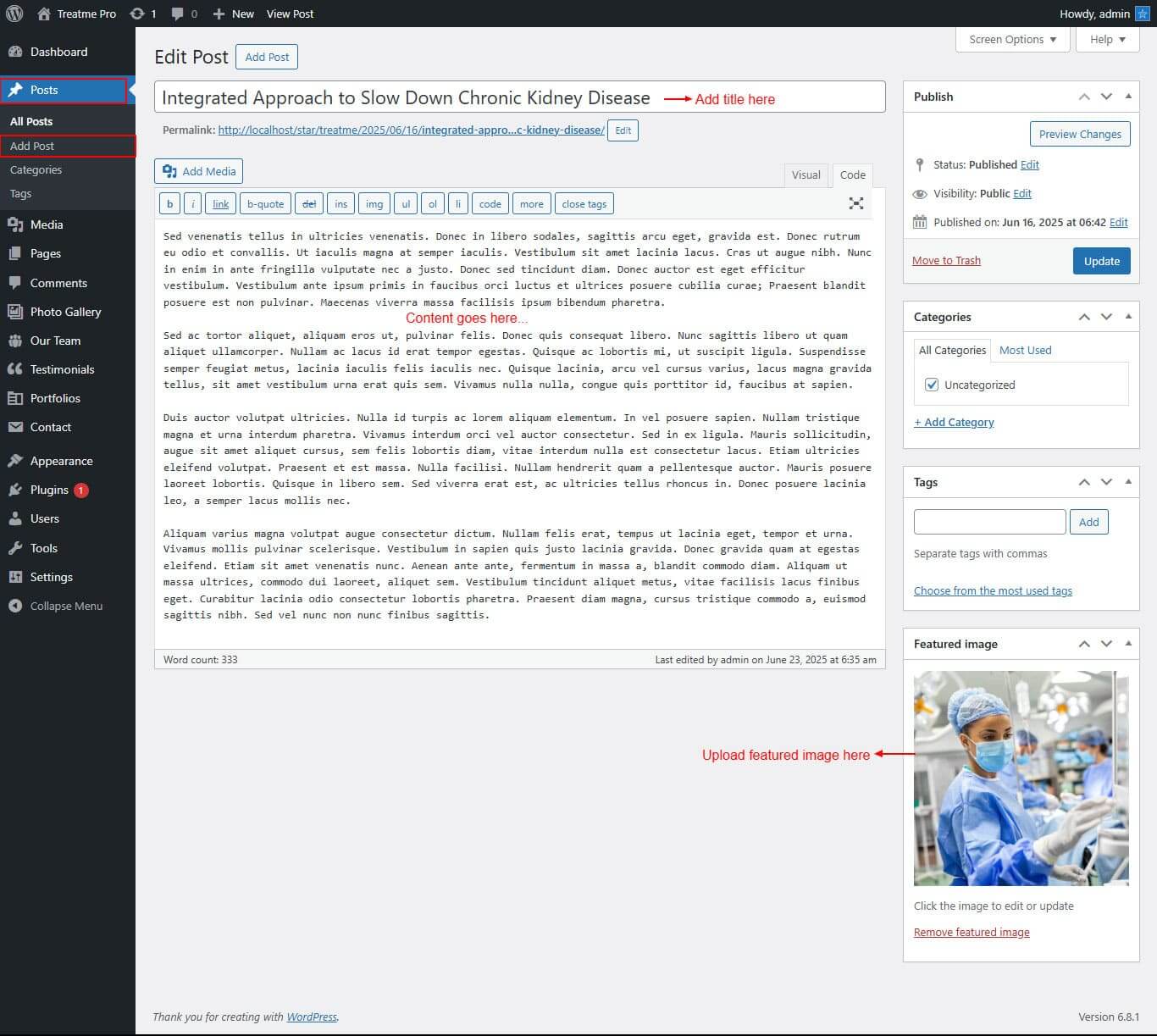Collapse the Featured image panel
The height and width of the screenshot is (1036, 1157).
pyautogui.click(x=1128, y=644)
